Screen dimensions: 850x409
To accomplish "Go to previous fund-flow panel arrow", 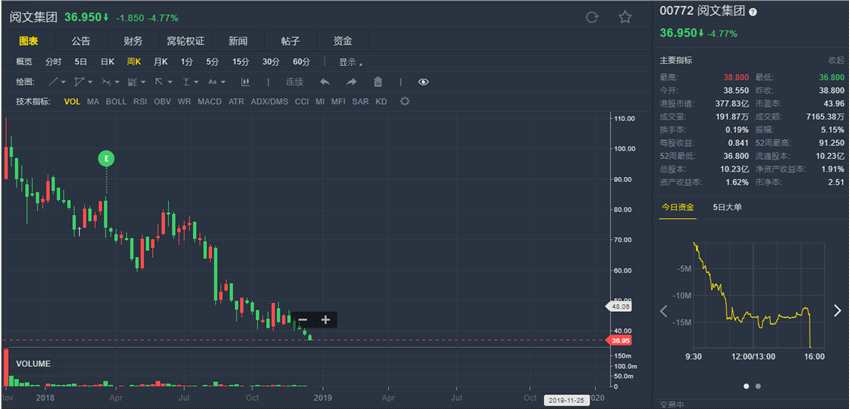I will click(x=664, y=311).
